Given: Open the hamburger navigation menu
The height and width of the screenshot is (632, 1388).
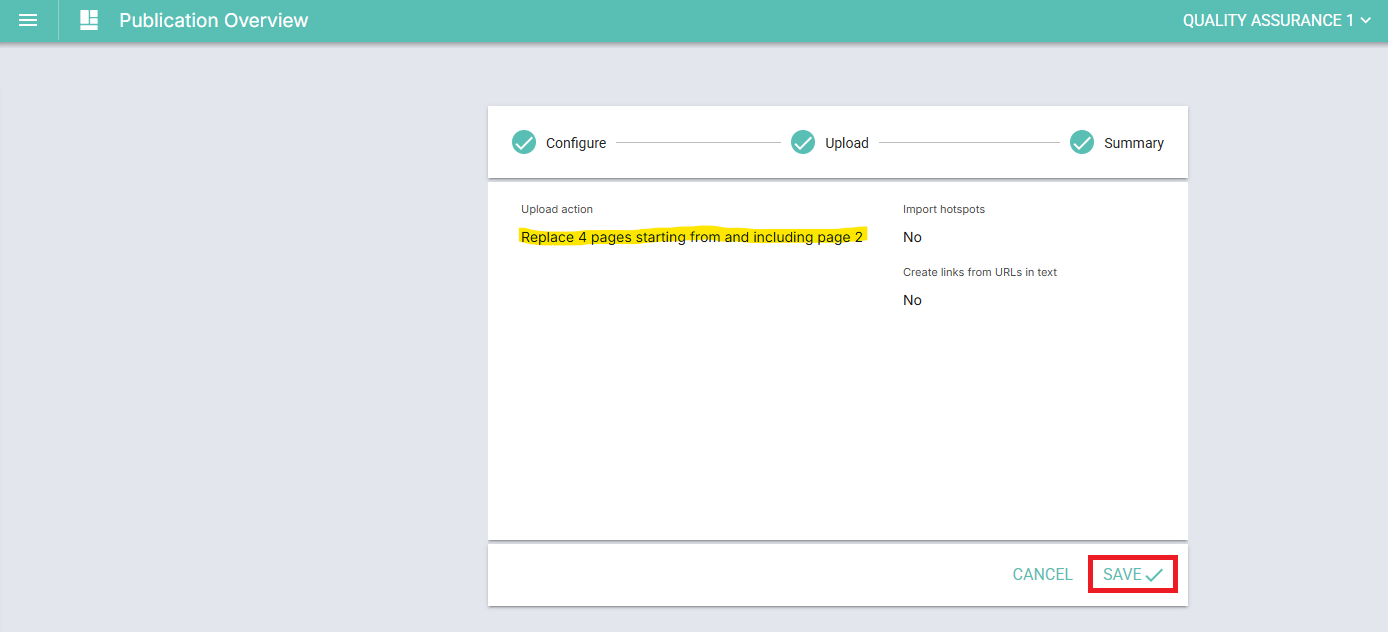Looking at the screenshot, I should (x=28, y=20).
